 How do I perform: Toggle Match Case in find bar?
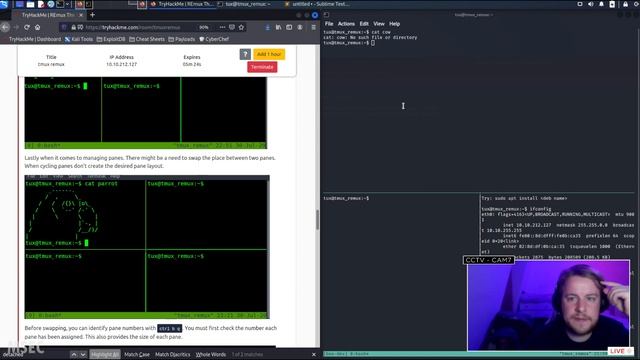pyautogui.click(x=137, y=354)
